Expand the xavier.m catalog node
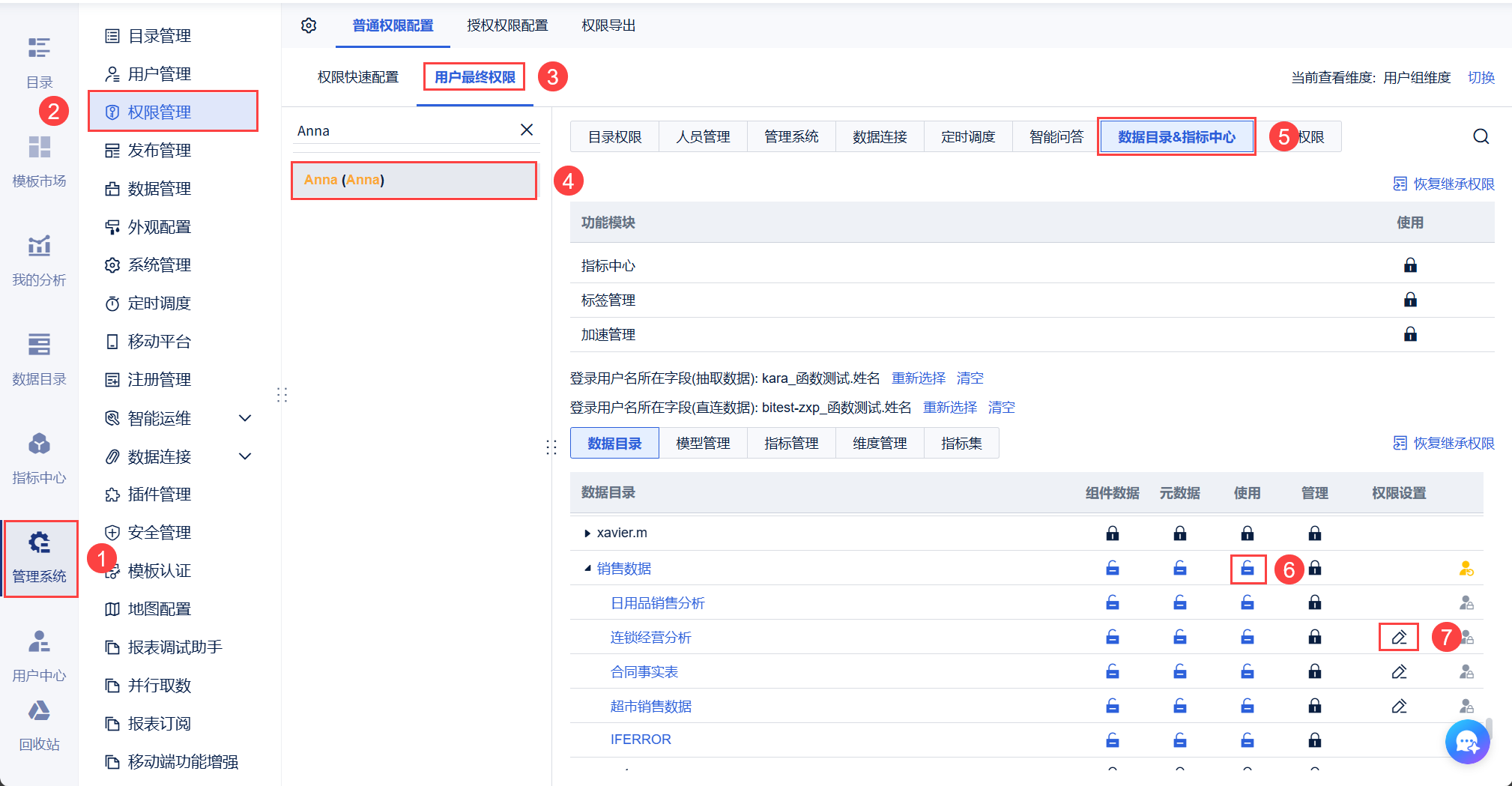The width and height of the screenshot is (1512, 786). pos(587,533)
